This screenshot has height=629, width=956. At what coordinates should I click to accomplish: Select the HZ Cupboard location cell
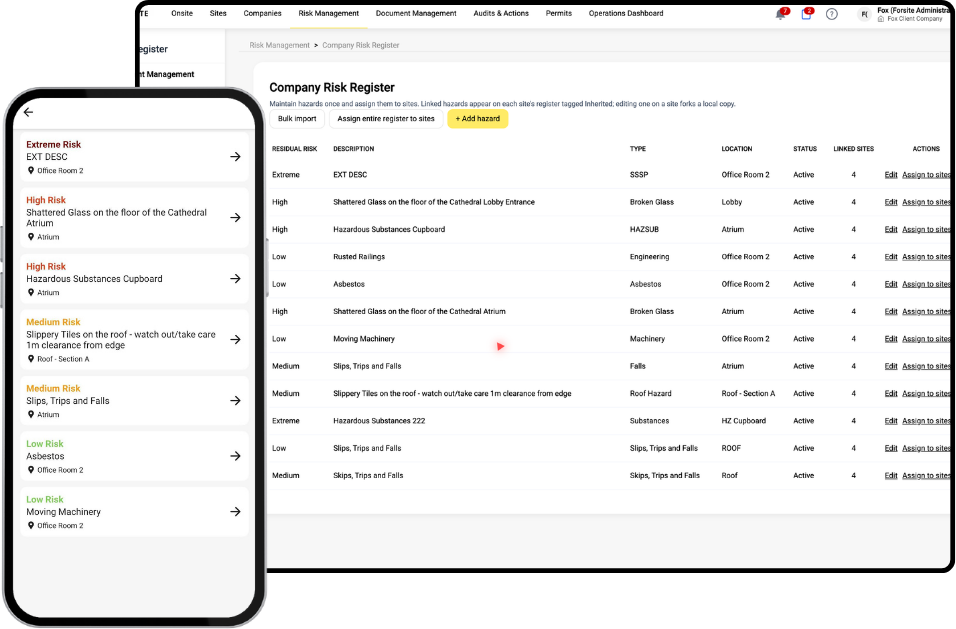[x=744, y=421]
